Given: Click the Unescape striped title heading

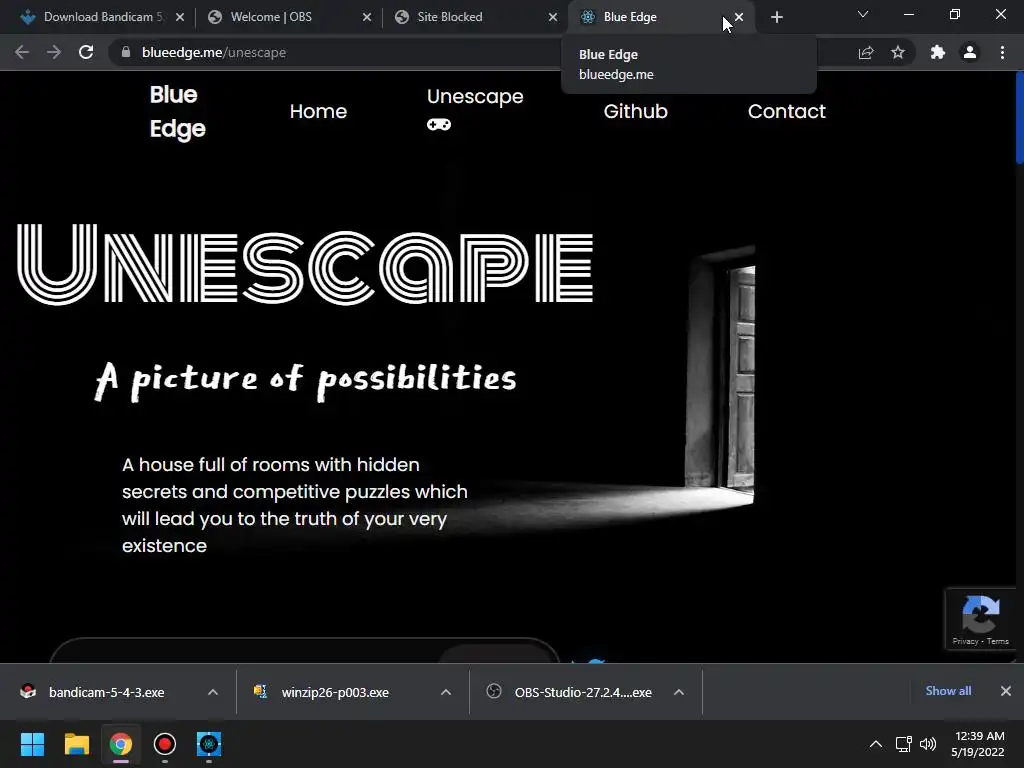Looking at the screenshot, I should [x=305, y=264].
